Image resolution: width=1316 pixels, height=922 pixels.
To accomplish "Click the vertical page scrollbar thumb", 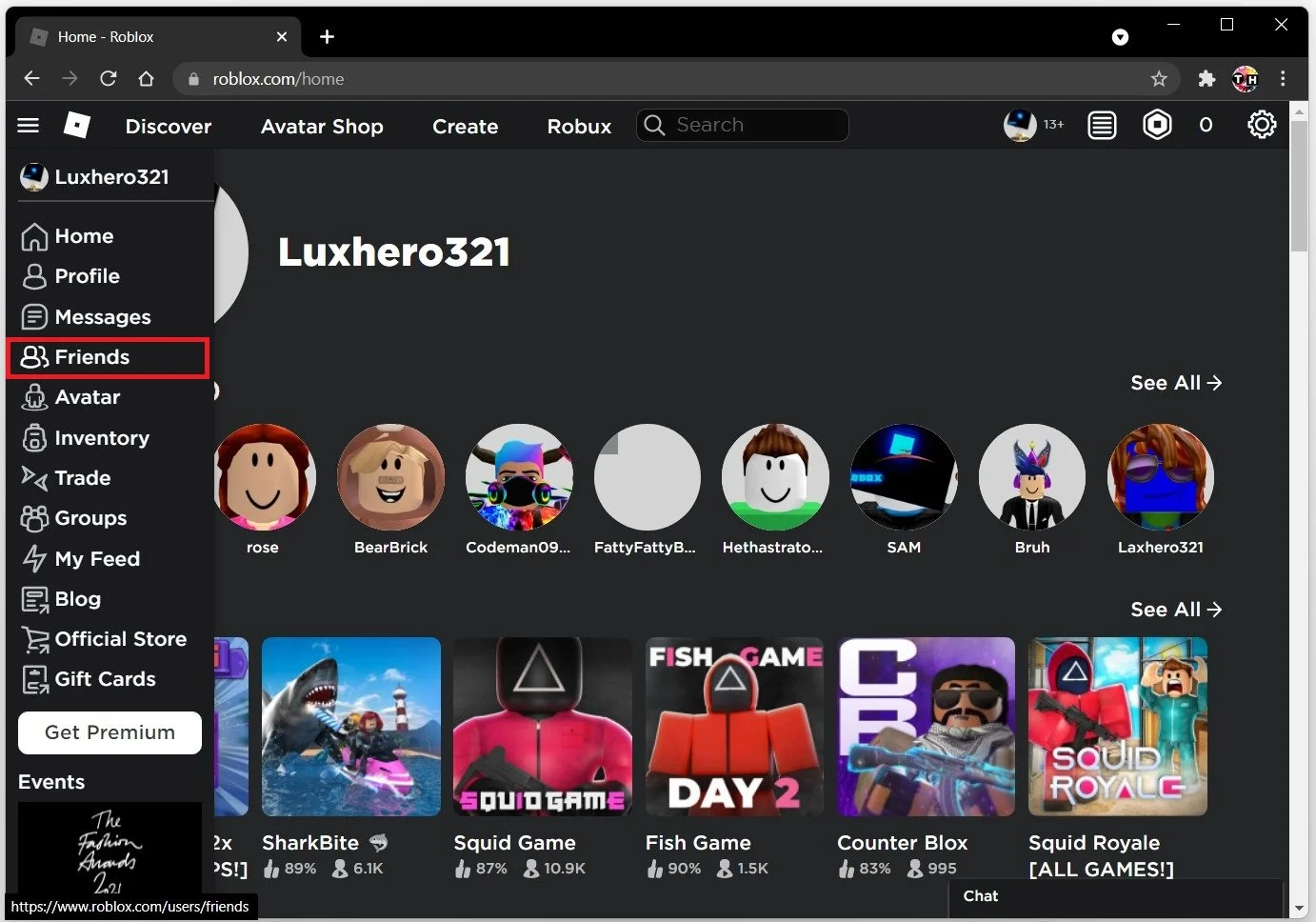I will click(1299, 186).
